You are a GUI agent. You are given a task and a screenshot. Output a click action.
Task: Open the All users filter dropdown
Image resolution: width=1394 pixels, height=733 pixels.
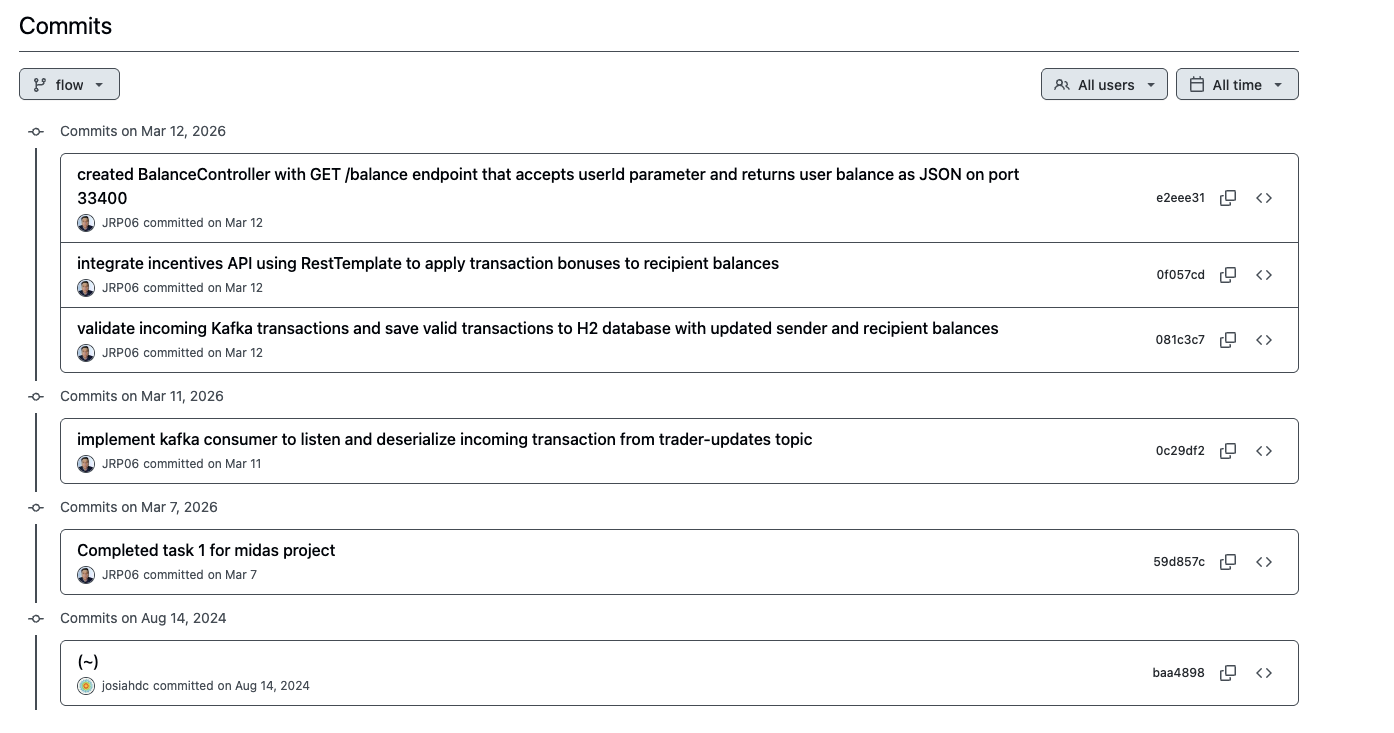[1104, 85]
